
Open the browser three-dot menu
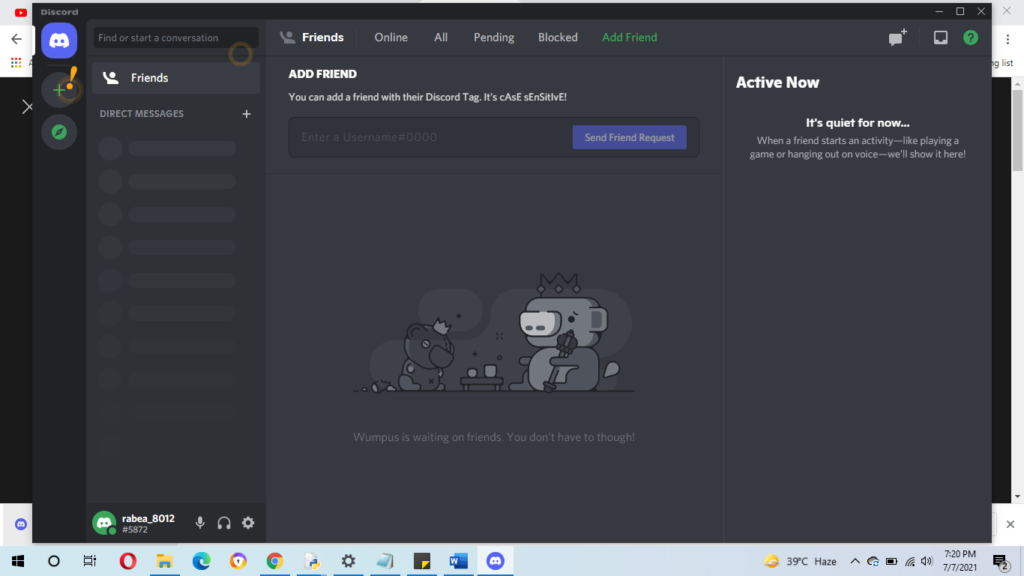pyautogui.click(x=1008, y=39)
